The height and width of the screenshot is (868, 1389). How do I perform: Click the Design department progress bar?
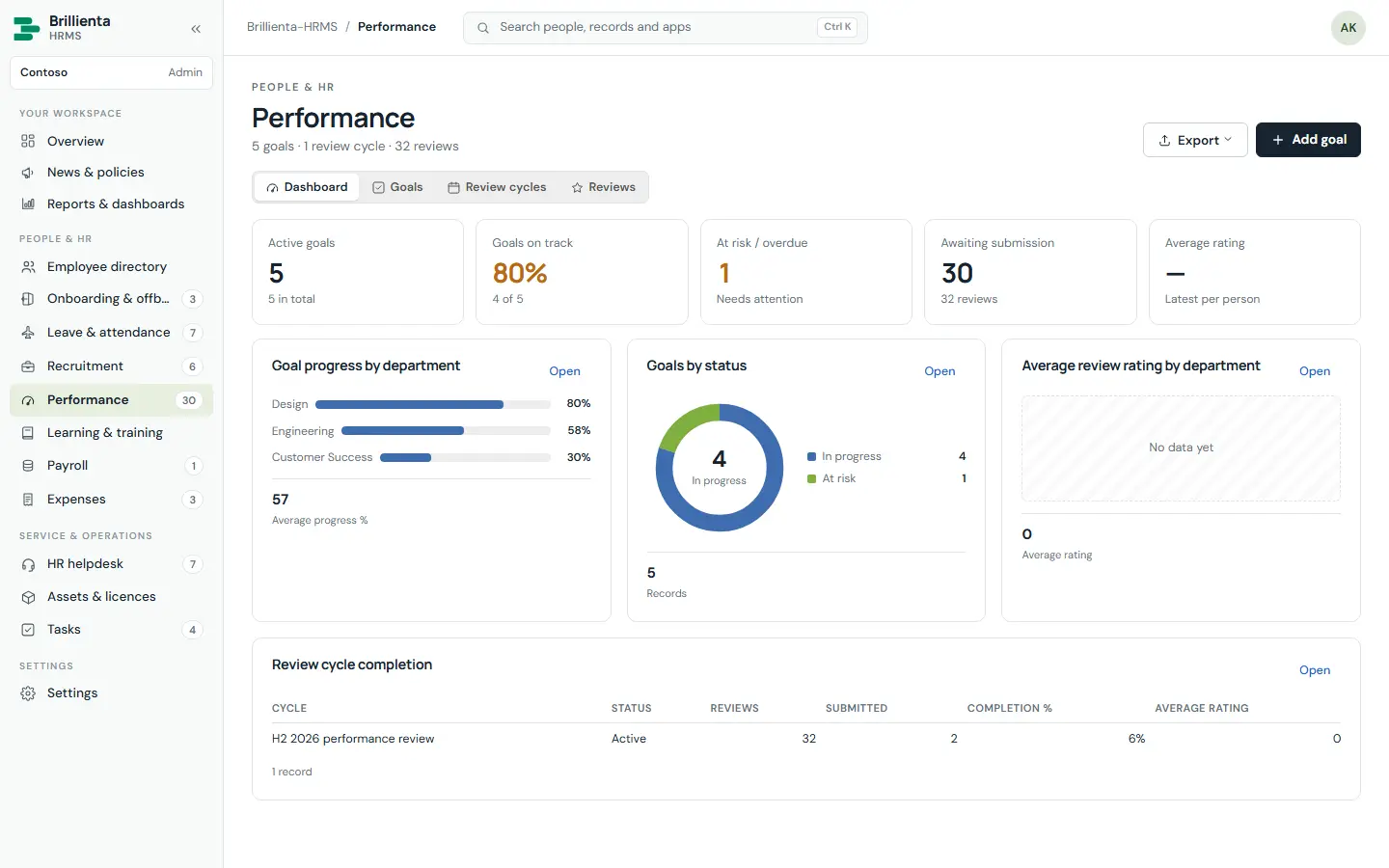pos(433,404)
